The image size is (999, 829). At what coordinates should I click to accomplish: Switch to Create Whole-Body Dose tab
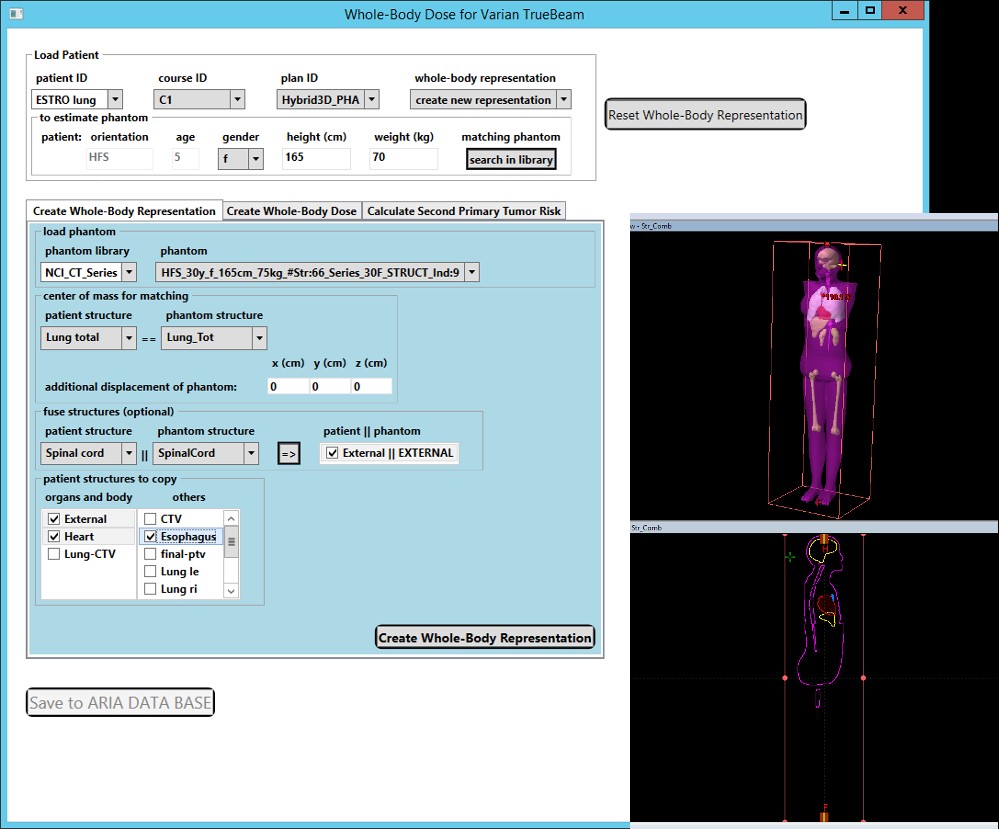coord(291,211)
